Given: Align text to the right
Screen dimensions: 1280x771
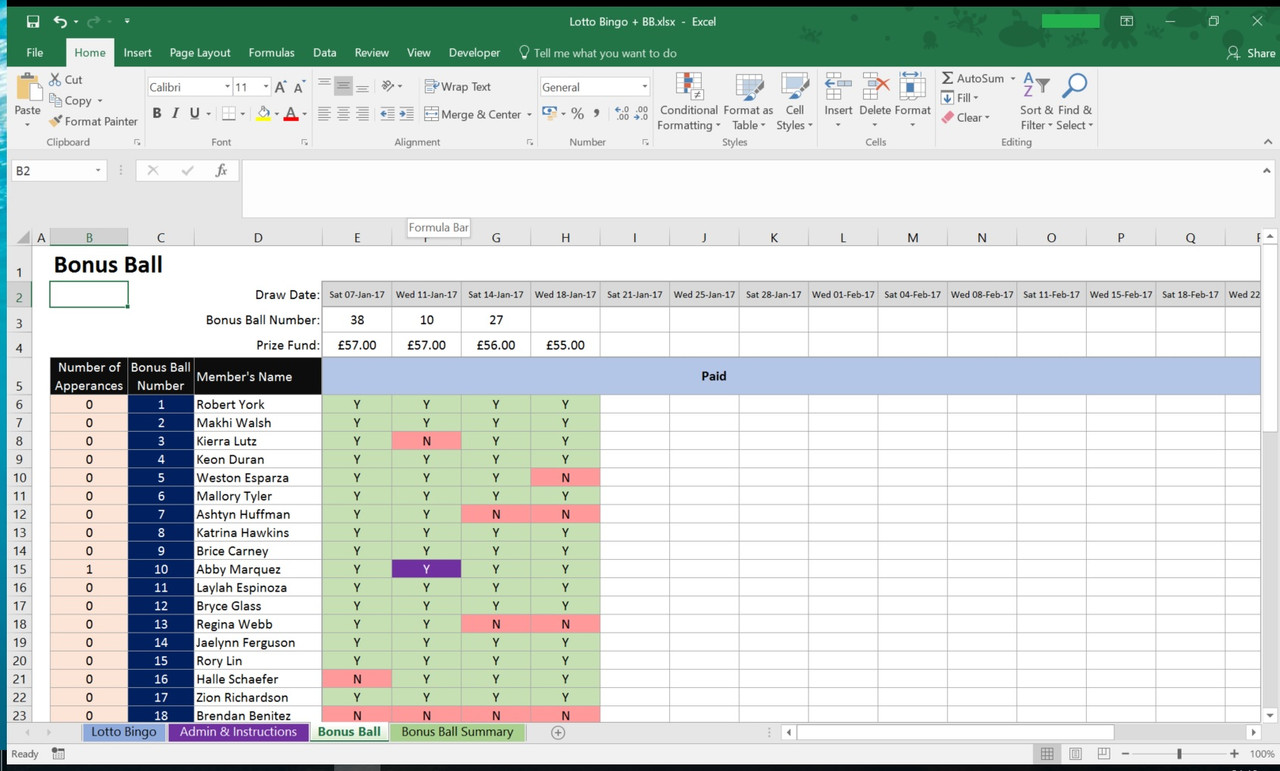Looking at the screenshot, I should pos(362,114).
